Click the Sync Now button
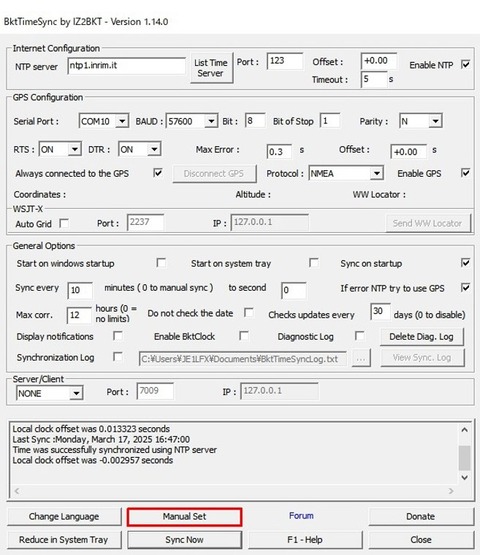 click(x=184, y=540)
